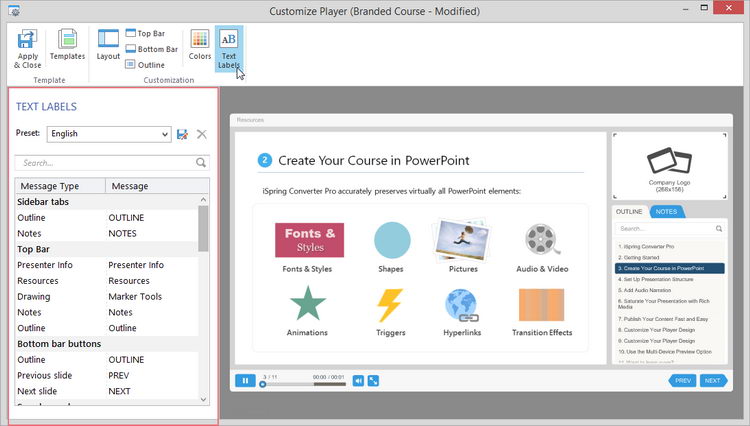Open the Templates gallery
This screenshot has width=750, height=426.
pyautogui.click(x=67, y=44)
